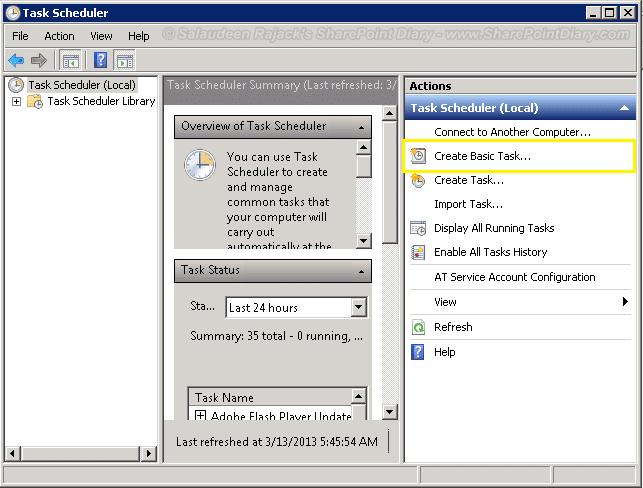The width and height of the screenshot is (643, 488).
Task: Click the Back arrow toolbar icon
Action: point(16,60)
